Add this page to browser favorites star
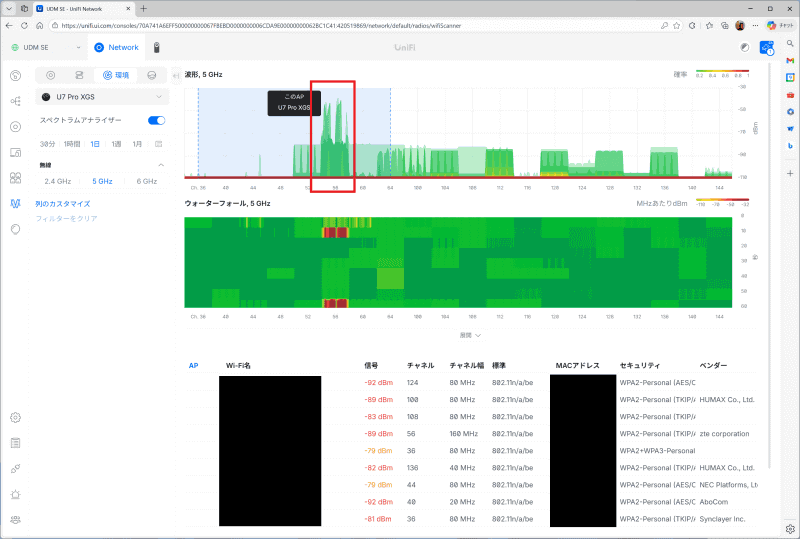800x539 pixels. (x=677, y=26)
